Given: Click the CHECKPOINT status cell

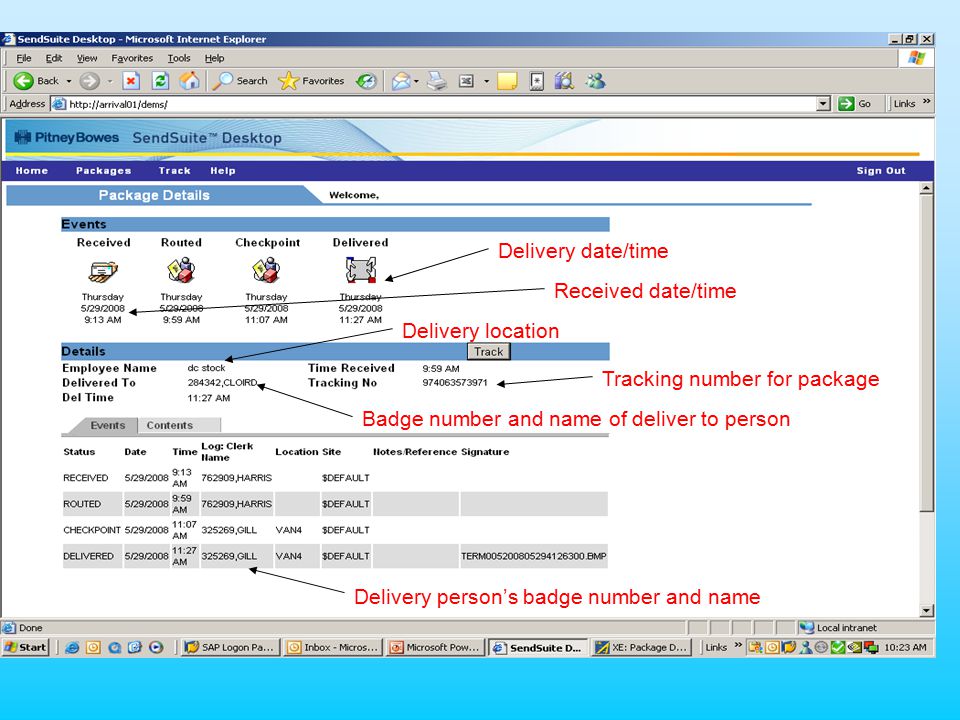Looking at the screenshot, I should pos(92,530).
